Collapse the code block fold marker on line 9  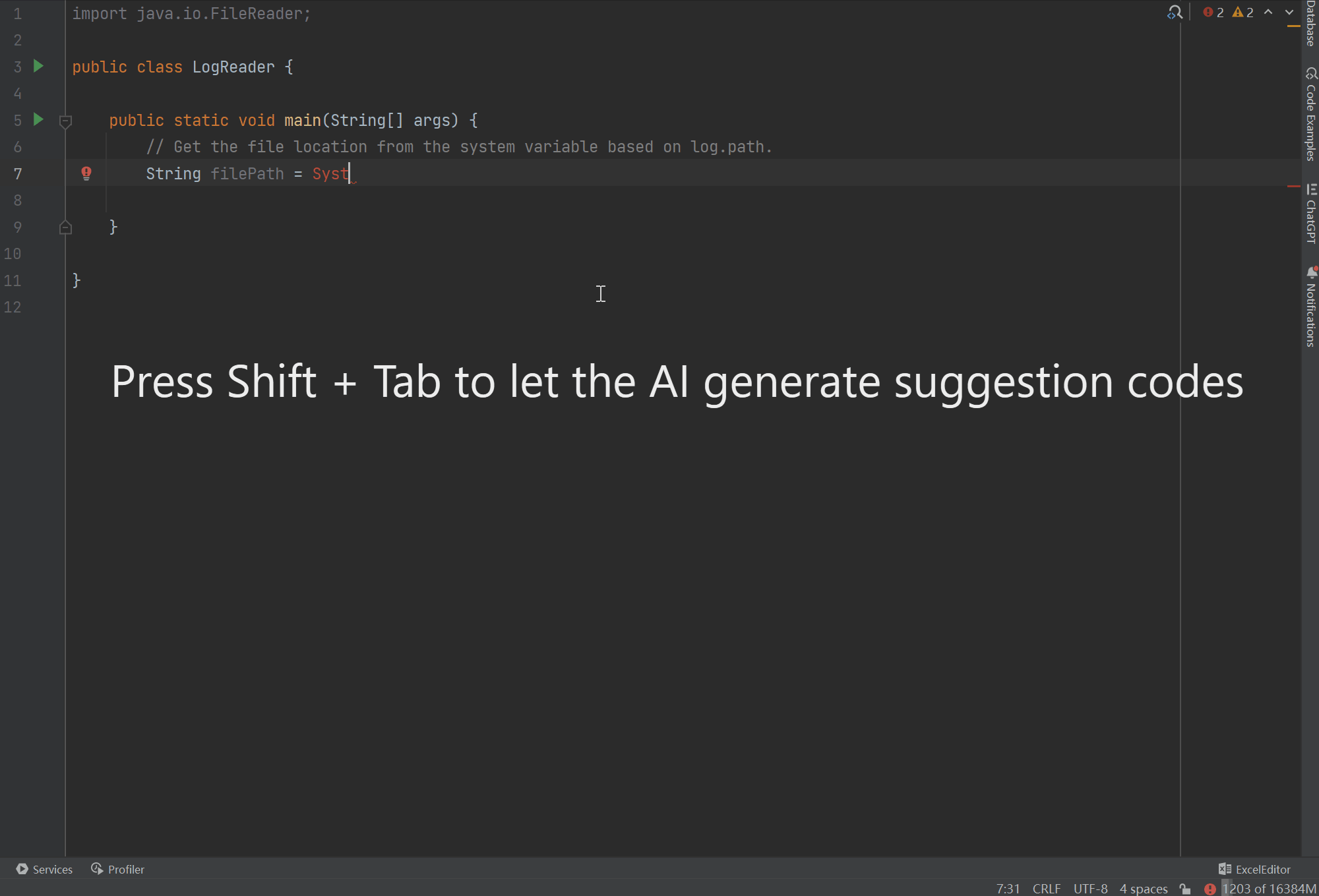click(x=65, y=227)
